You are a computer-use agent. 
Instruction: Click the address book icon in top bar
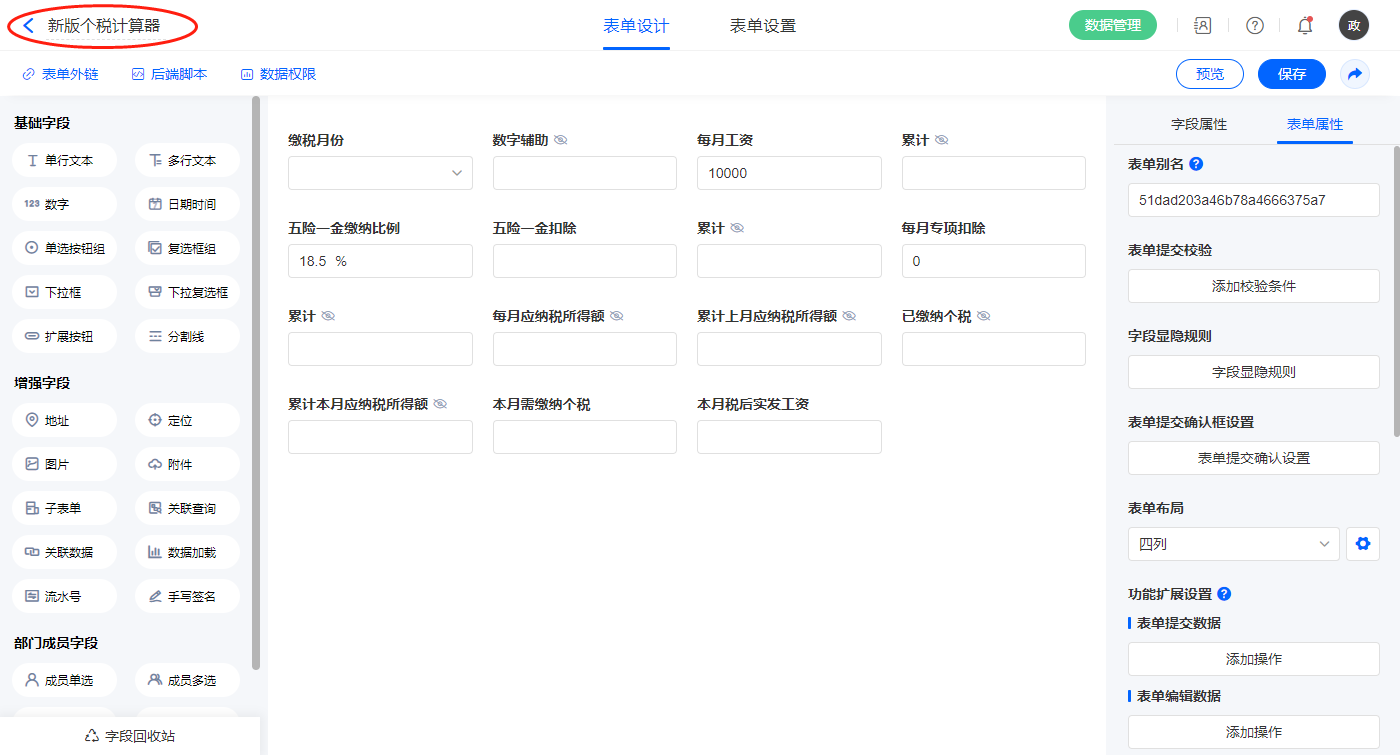pyautogui.click(x=1203, y=26)
